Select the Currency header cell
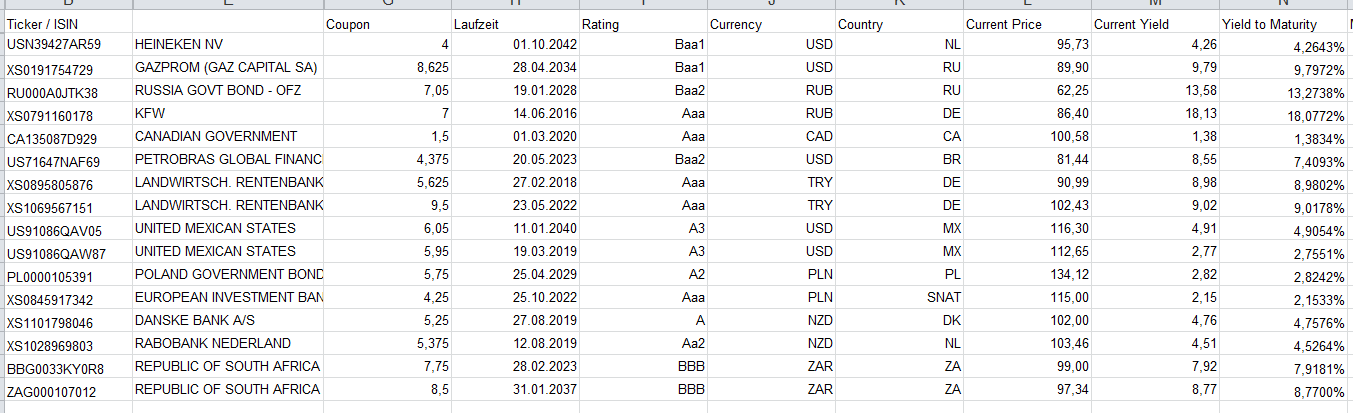Viewport: 1353px width, 413px height. coord(770,23)
